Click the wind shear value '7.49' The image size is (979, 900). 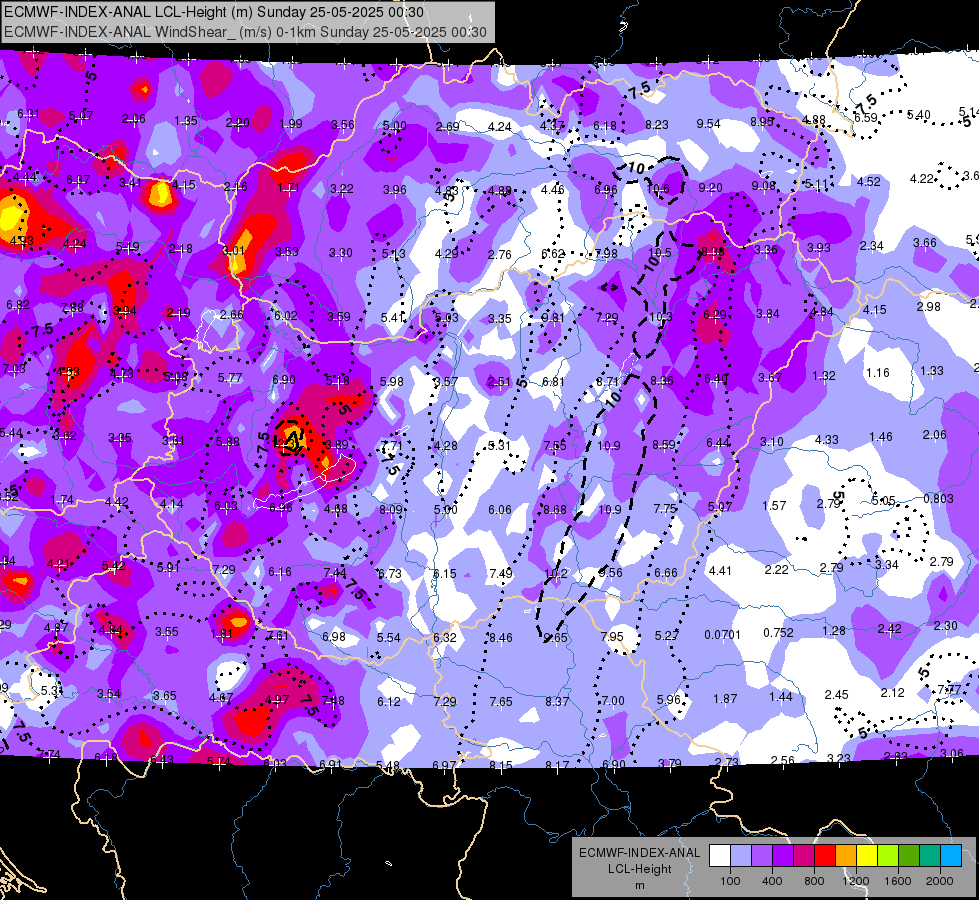tap(501, 573)
